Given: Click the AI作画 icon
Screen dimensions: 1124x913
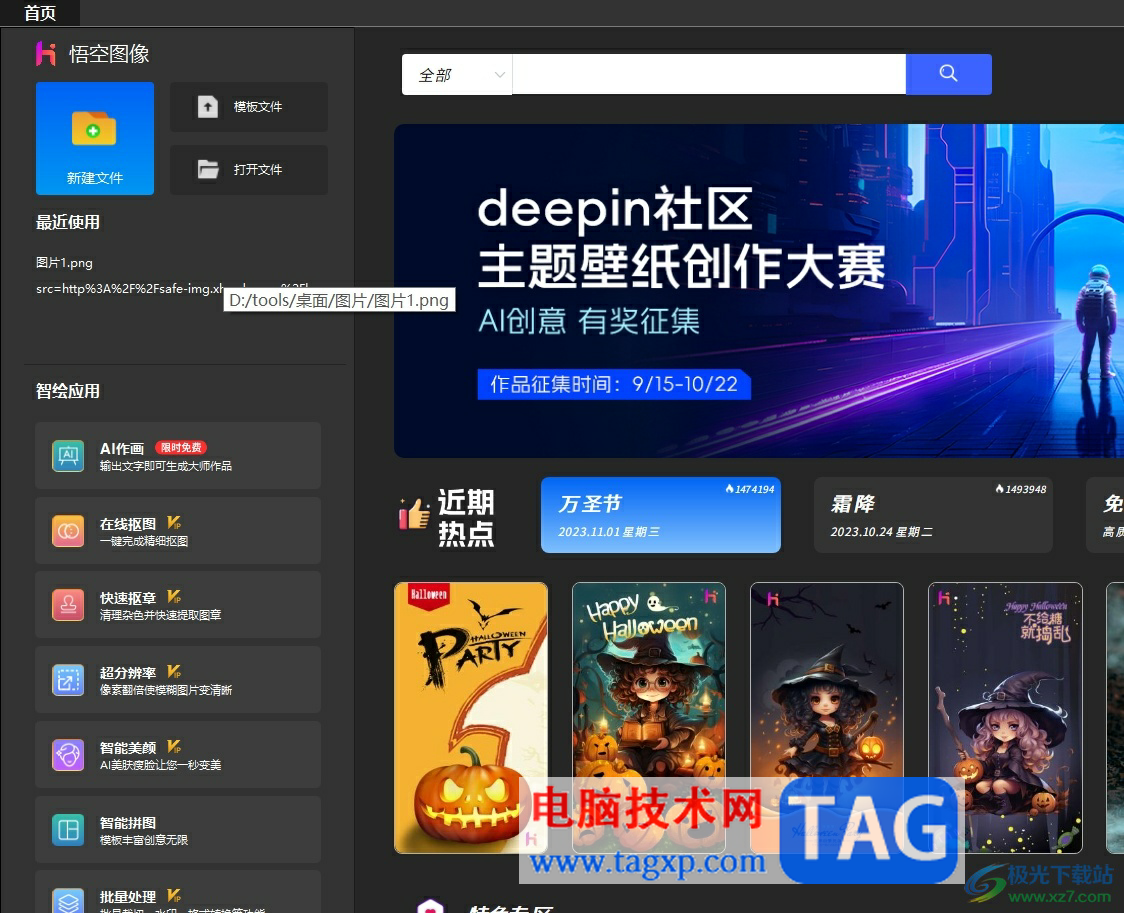Looking at the screenshot, I should [x=68, y=456].
